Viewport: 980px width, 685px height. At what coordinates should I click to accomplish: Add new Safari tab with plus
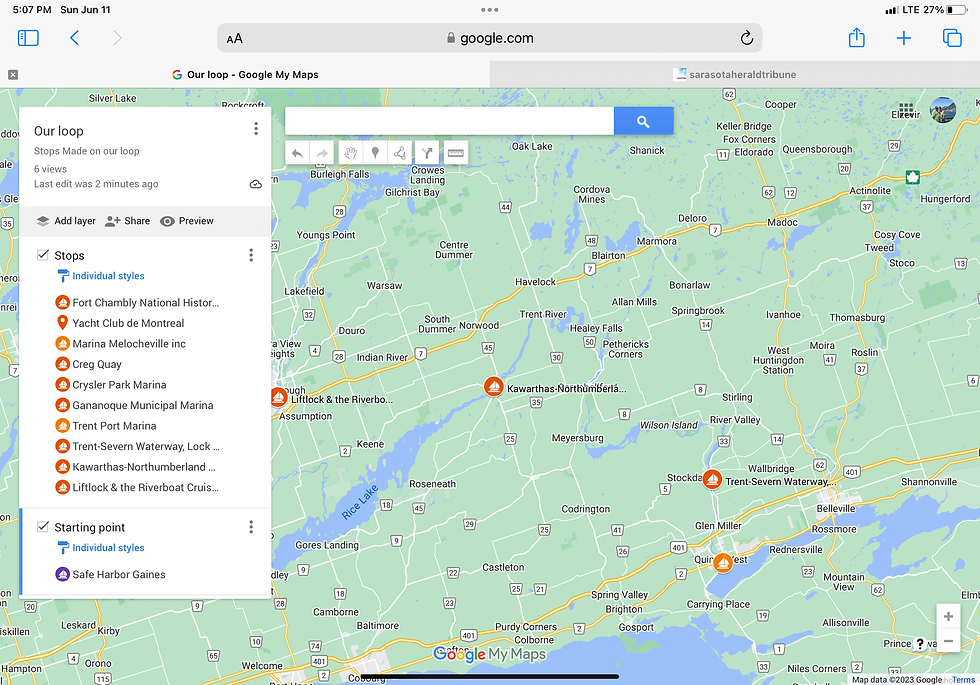coord(904,38)
